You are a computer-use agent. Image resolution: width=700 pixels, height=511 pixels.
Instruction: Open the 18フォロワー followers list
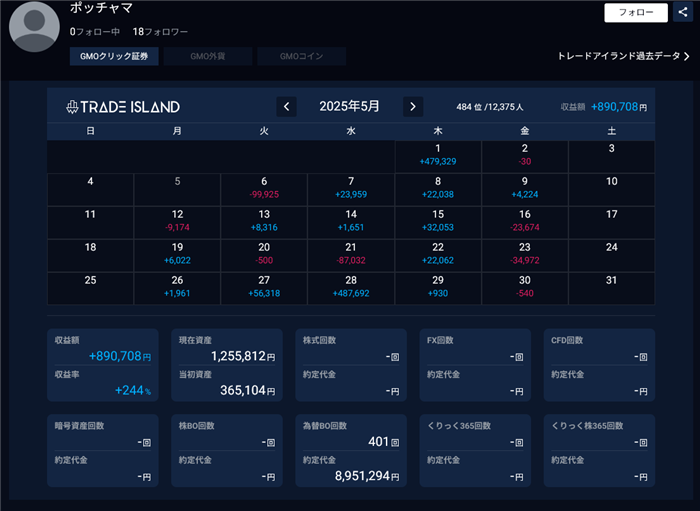[x=160, y=32]
